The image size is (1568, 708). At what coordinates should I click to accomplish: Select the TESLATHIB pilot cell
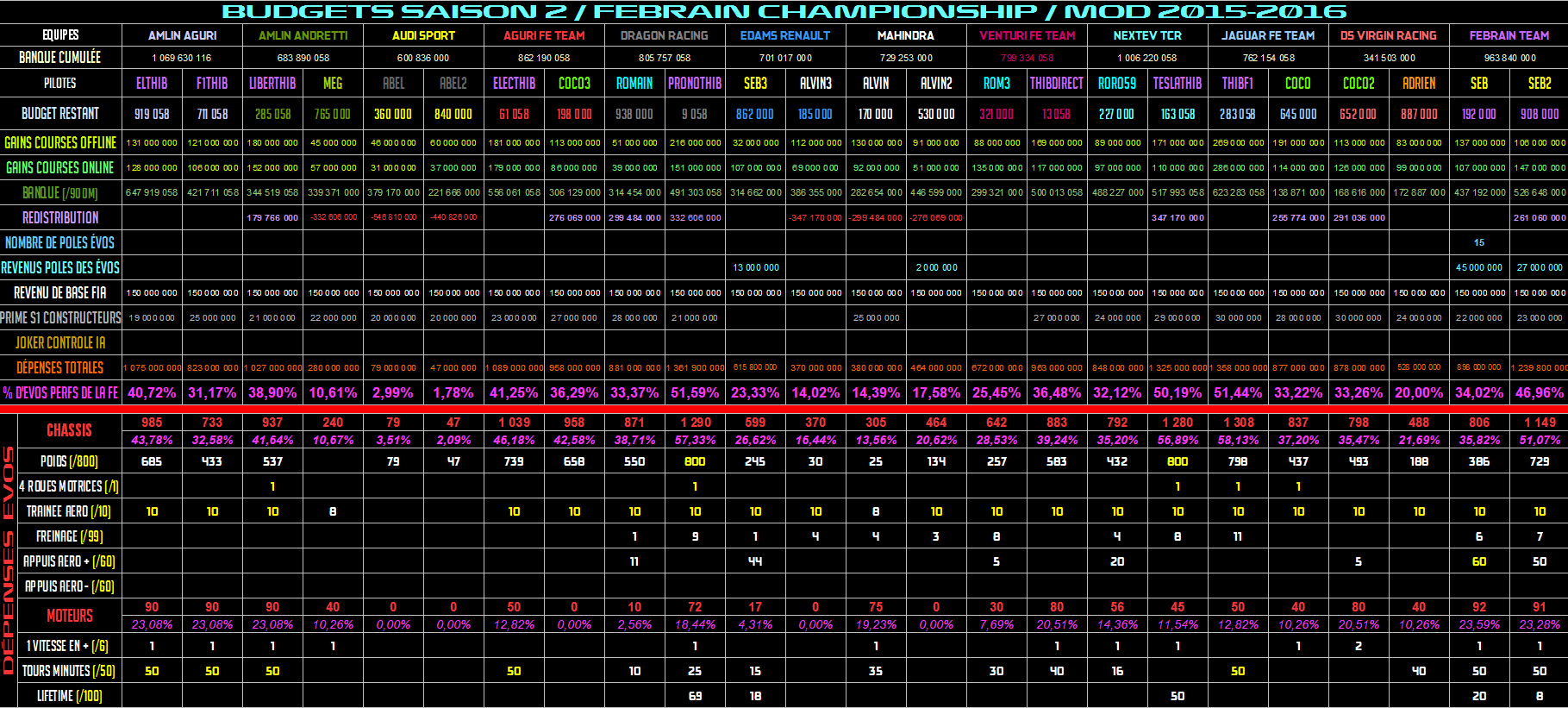[1177, 84]
